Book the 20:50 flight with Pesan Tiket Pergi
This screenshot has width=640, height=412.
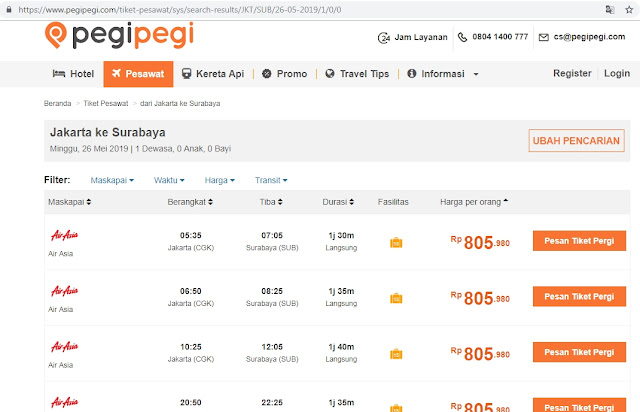(579, 405)
